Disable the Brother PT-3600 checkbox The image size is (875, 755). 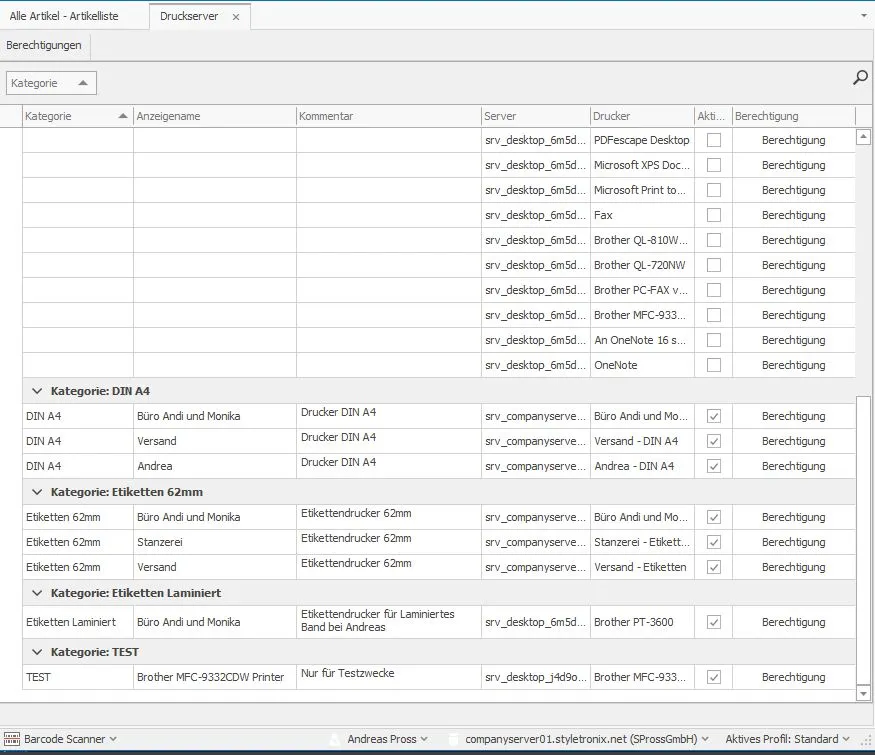(x=714, y=622)
